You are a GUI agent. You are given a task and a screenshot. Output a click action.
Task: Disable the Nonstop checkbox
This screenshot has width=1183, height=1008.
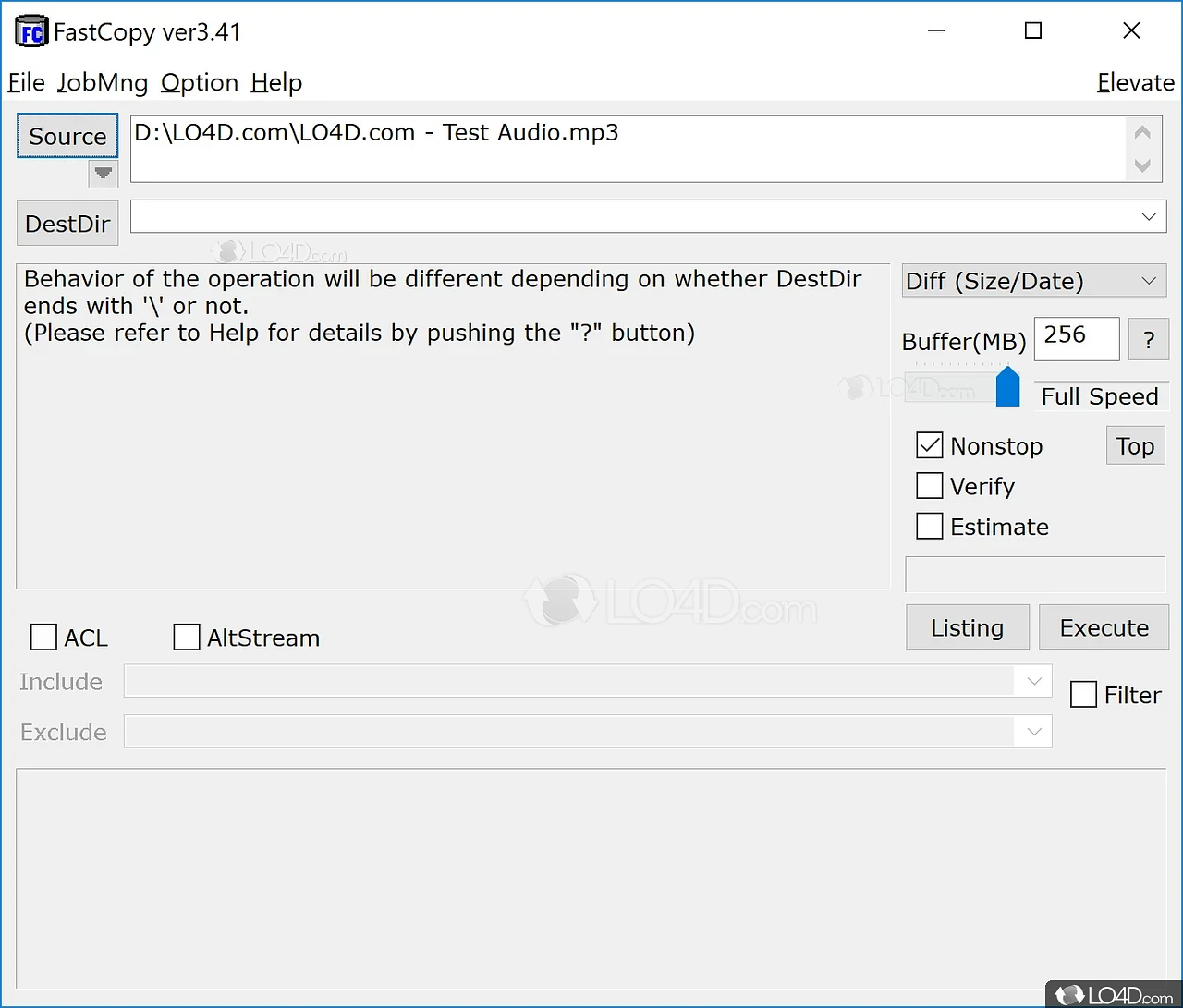click(929, 446)
